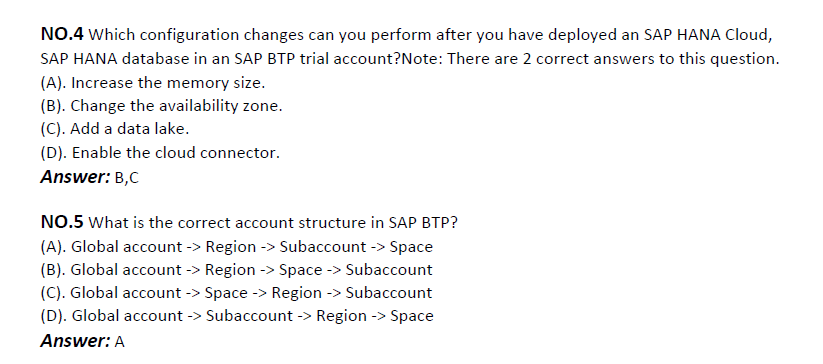Choose option C Space -> Region -> Subaccount

point(236,293)
